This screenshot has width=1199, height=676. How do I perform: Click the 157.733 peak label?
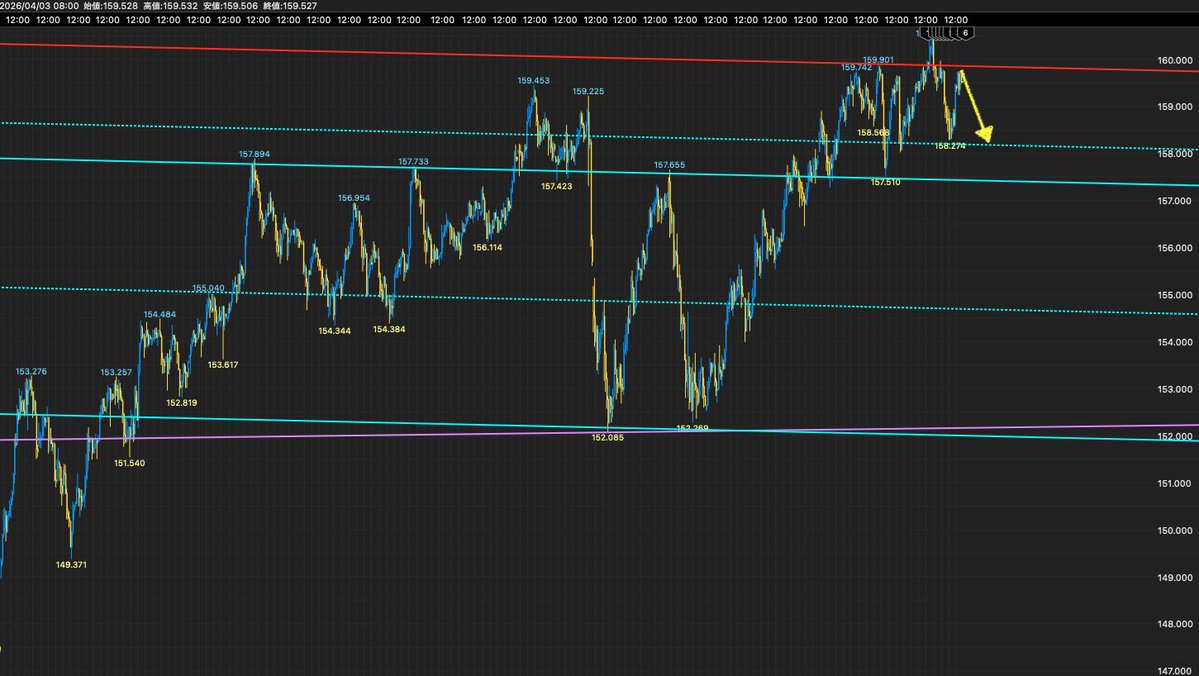(x=413, y=161)
